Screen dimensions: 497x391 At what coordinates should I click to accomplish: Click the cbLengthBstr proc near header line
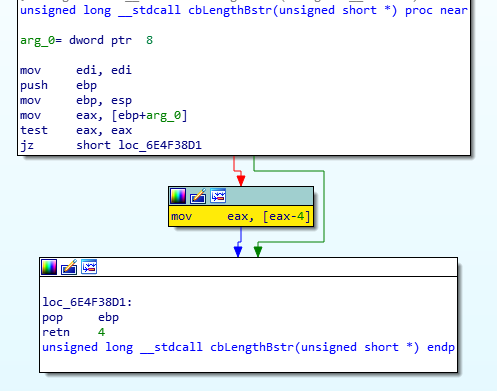click(244, 10)
